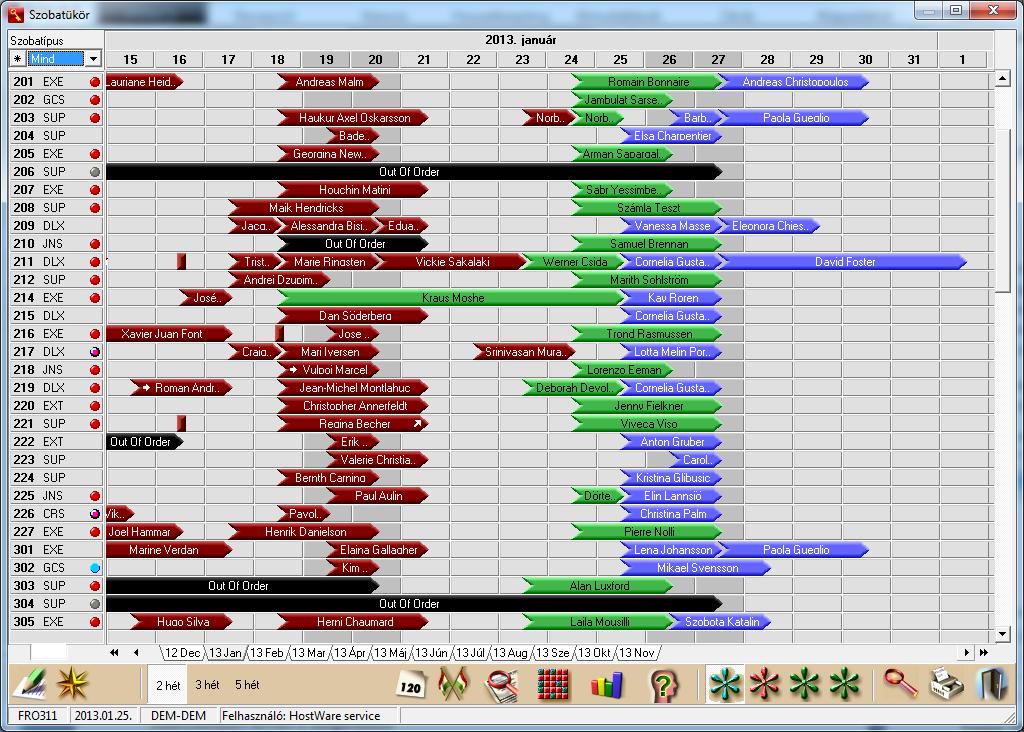The height and width of the screenshot is (732, 1024).
Task: Open the 13 Jún month tab
Action: (x=431, y=653)
